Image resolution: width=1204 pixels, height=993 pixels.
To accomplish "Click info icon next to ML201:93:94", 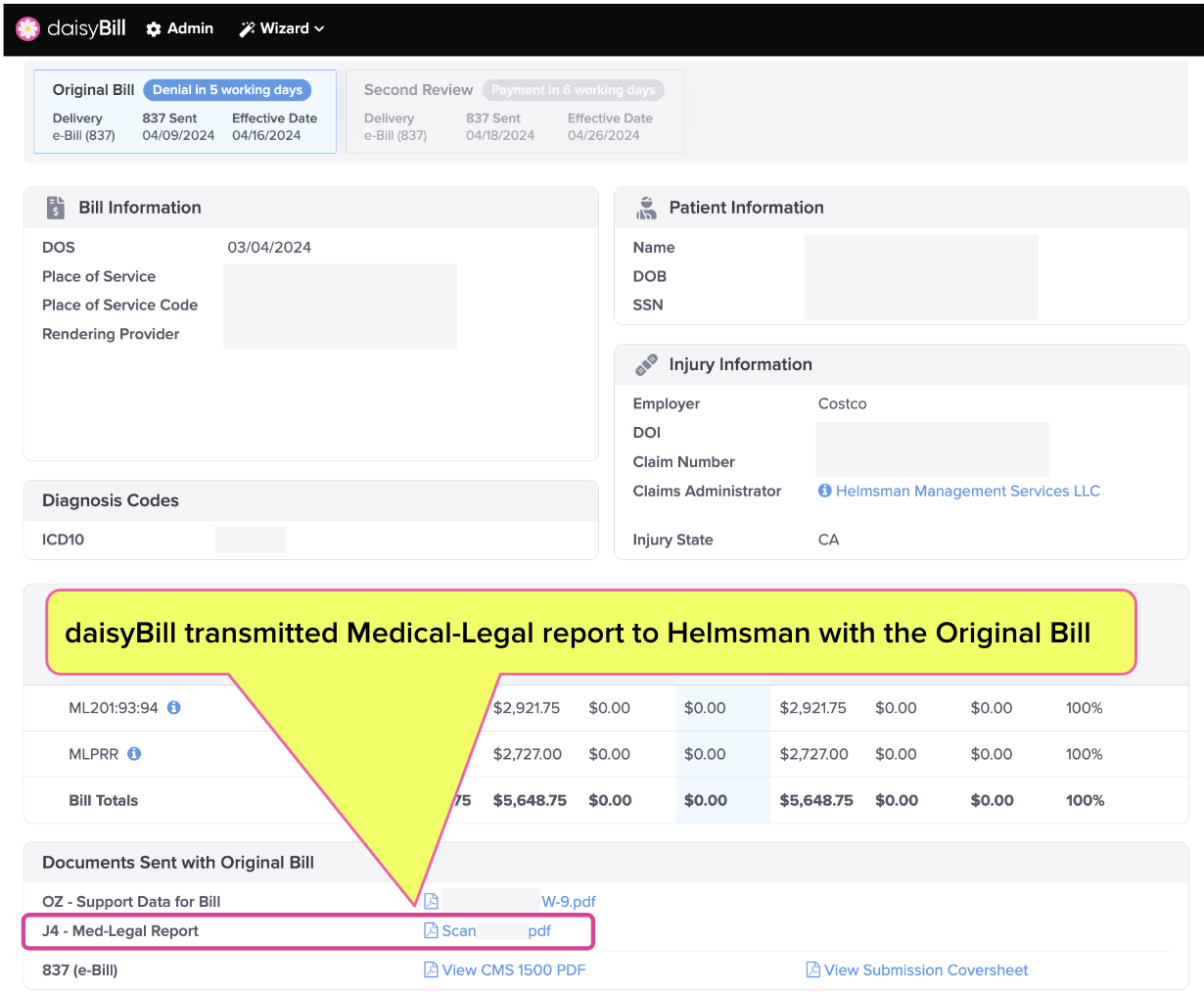I will tap(174, 707).
